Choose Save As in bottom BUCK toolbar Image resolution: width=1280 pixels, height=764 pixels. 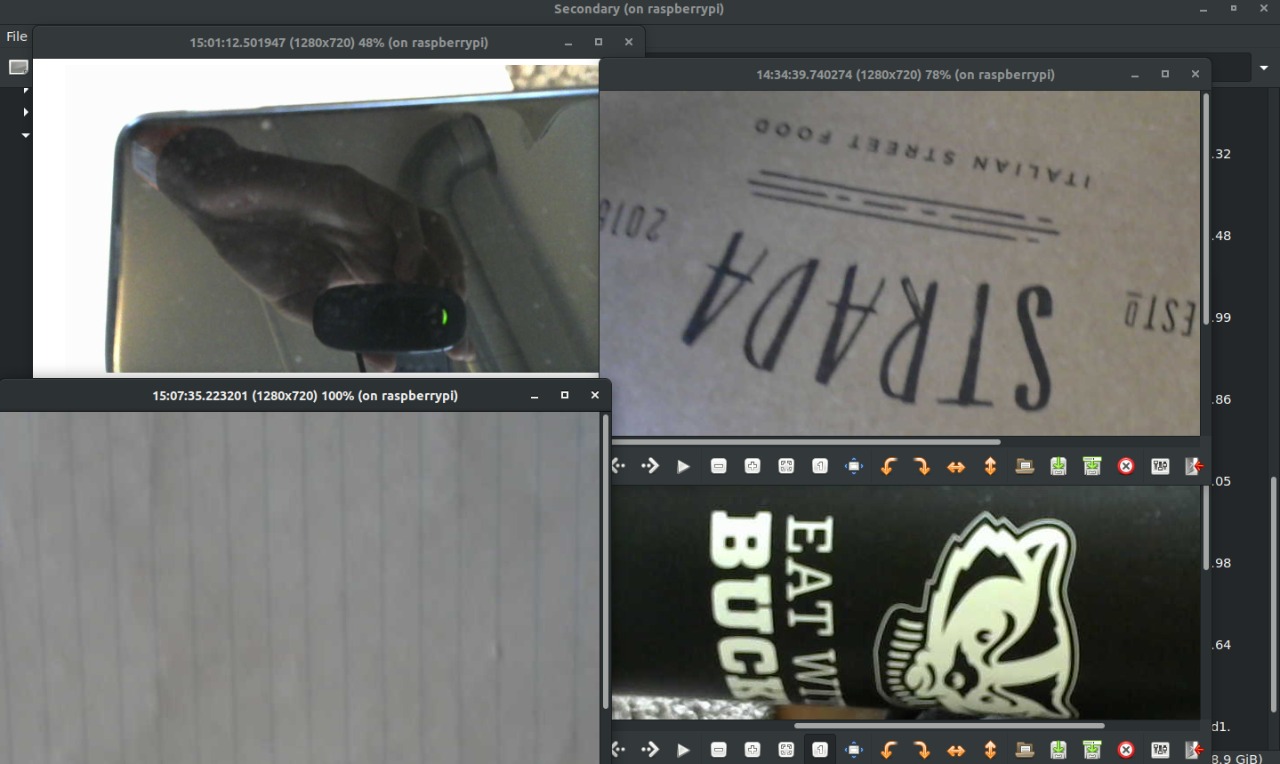tap(1092, 749)
